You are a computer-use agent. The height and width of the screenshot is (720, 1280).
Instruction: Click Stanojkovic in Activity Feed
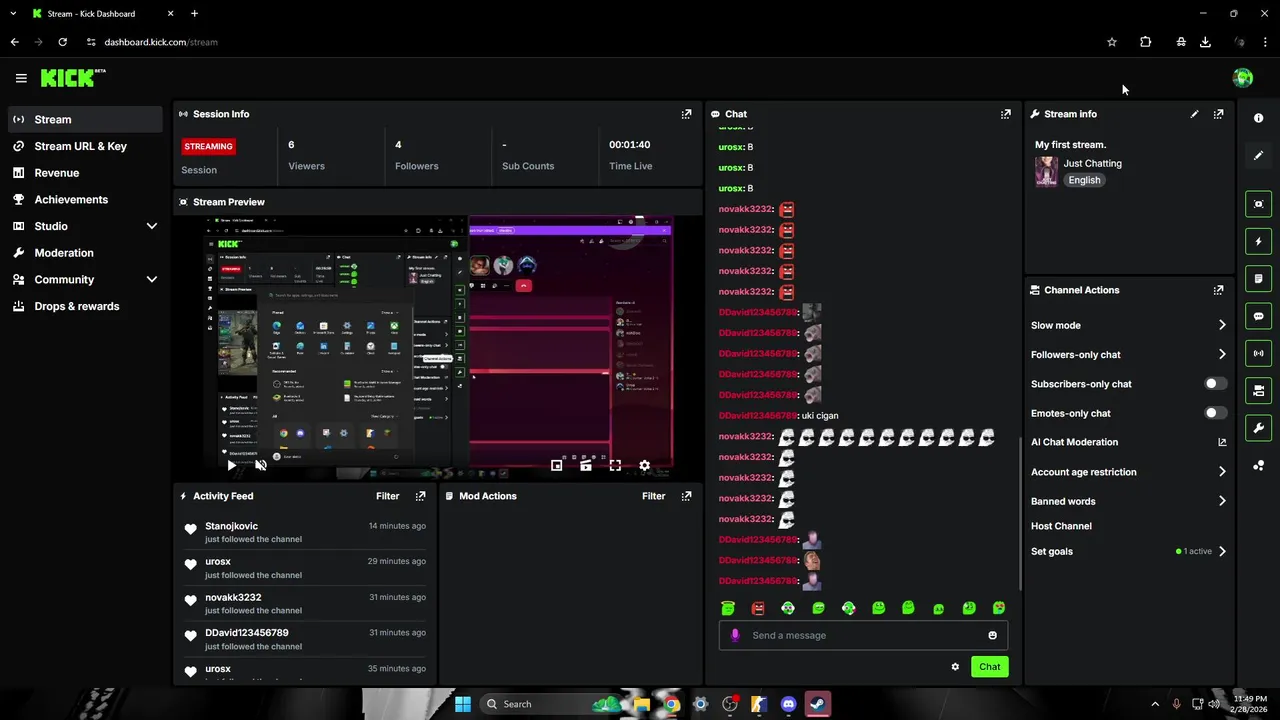coord(231,526)
